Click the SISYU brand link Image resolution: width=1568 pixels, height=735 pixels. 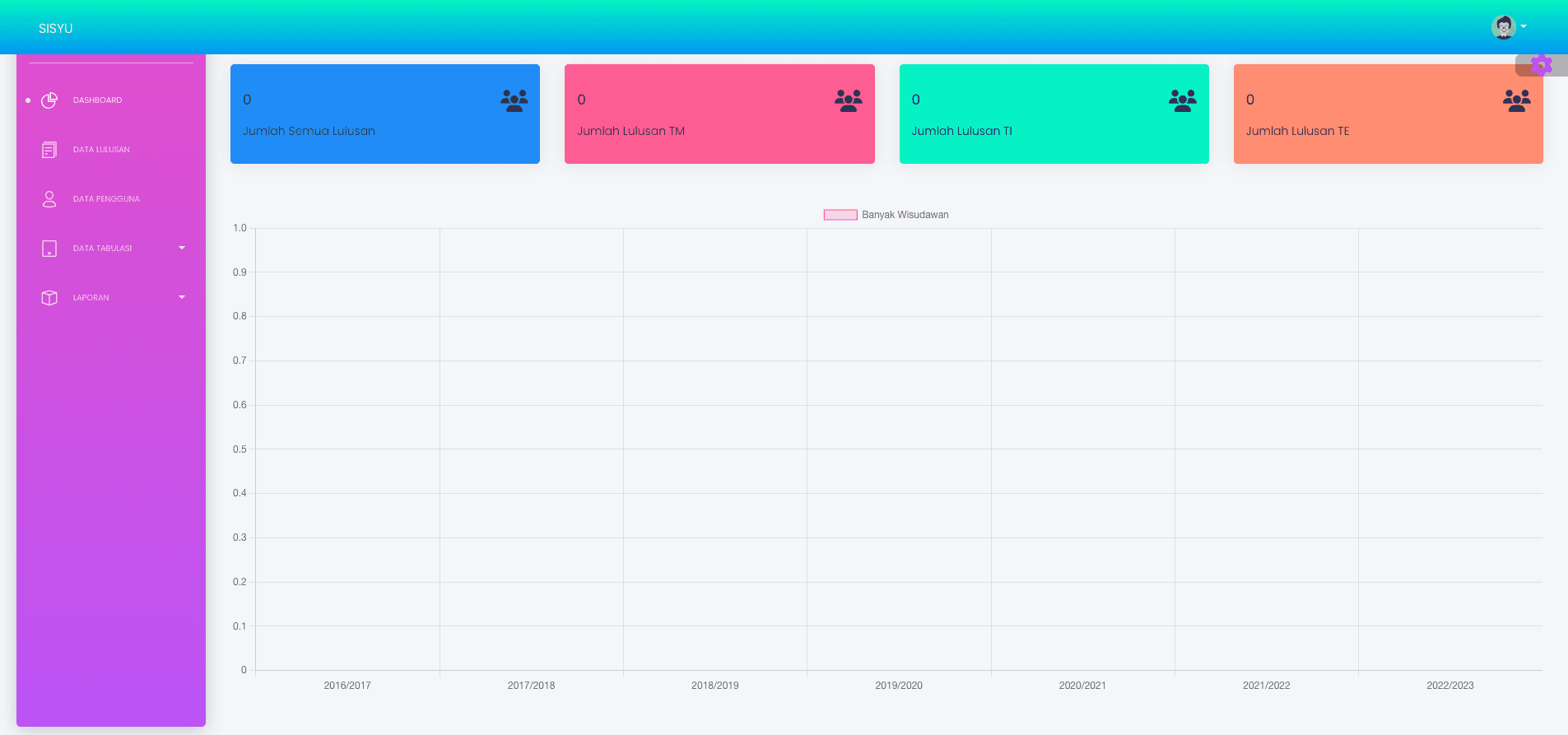(55, 28)
